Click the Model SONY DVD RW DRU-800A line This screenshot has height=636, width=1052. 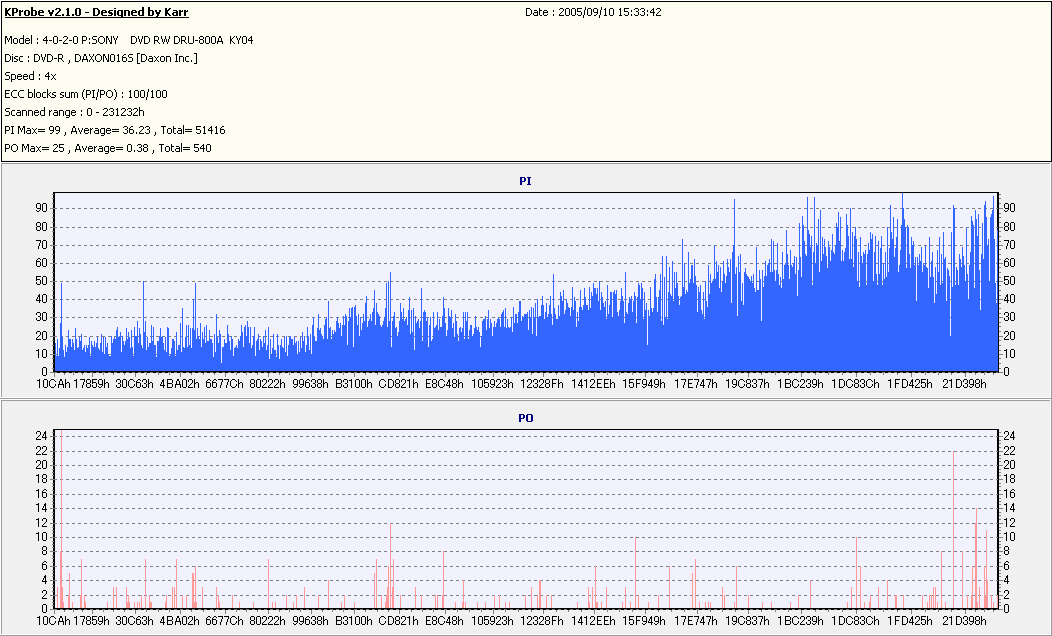[129, 40]
